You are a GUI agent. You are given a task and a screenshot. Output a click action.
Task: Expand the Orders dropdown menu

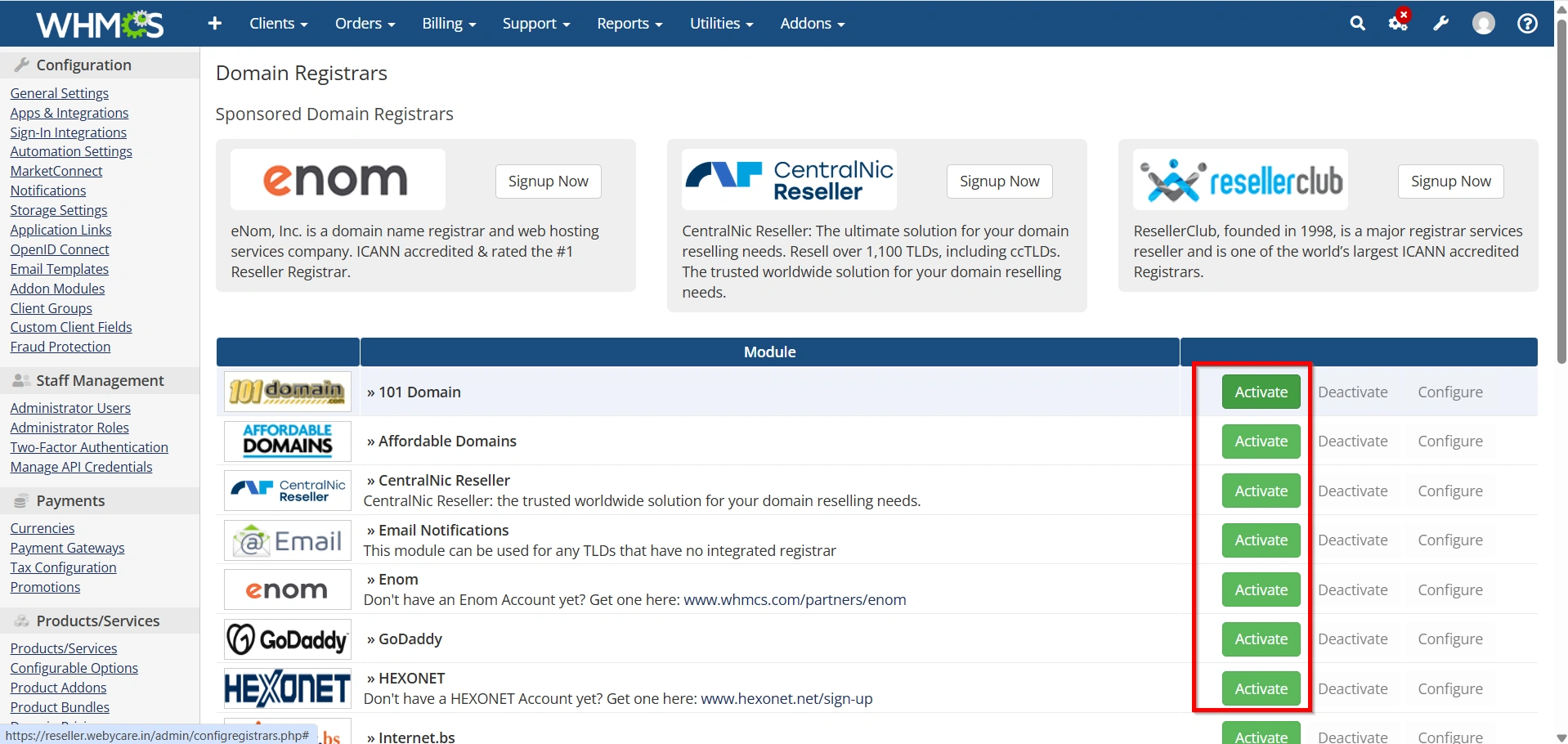[365, 24]
